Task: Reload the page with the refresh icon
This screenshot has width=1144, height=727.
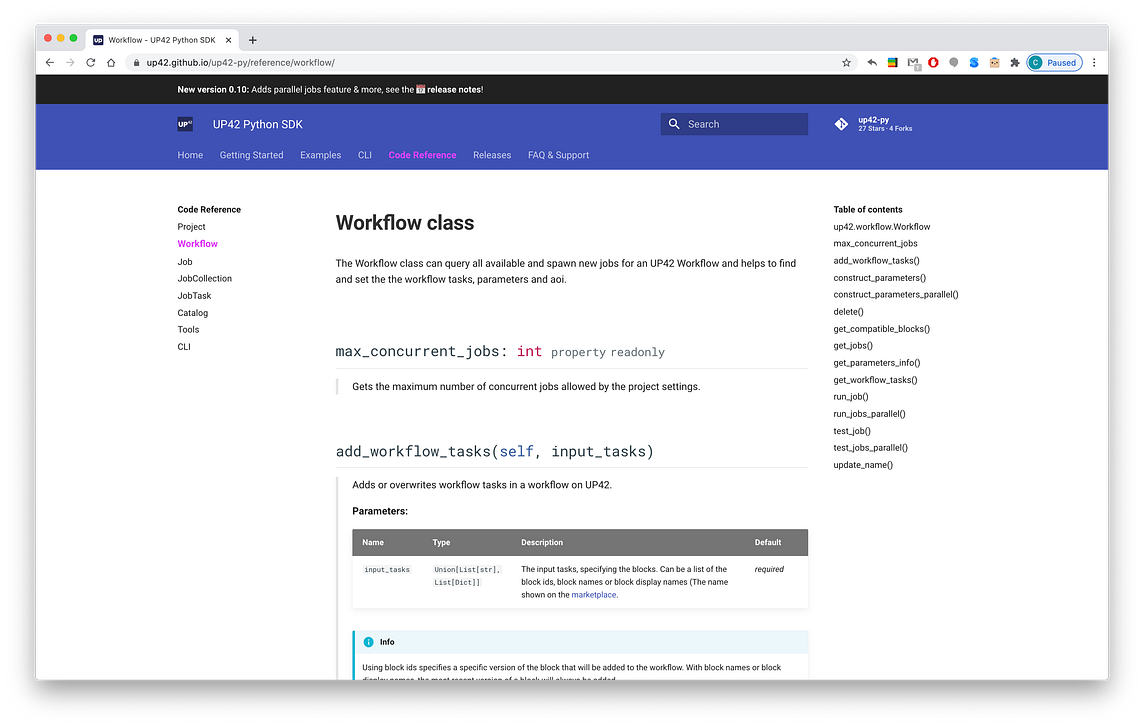Action: [x=90, y=61]
